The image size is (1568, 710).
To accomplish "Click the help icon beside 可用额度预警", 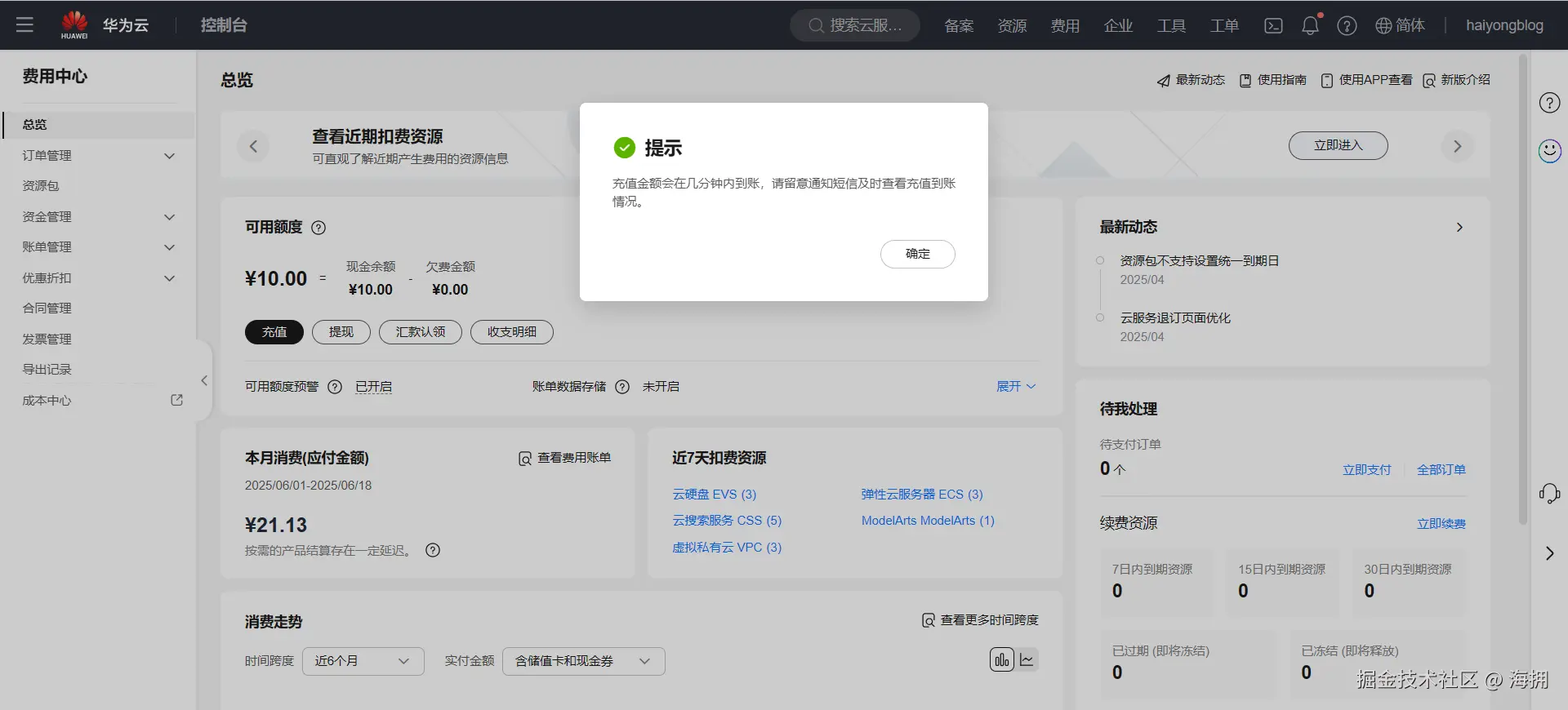I will [335, 387].
